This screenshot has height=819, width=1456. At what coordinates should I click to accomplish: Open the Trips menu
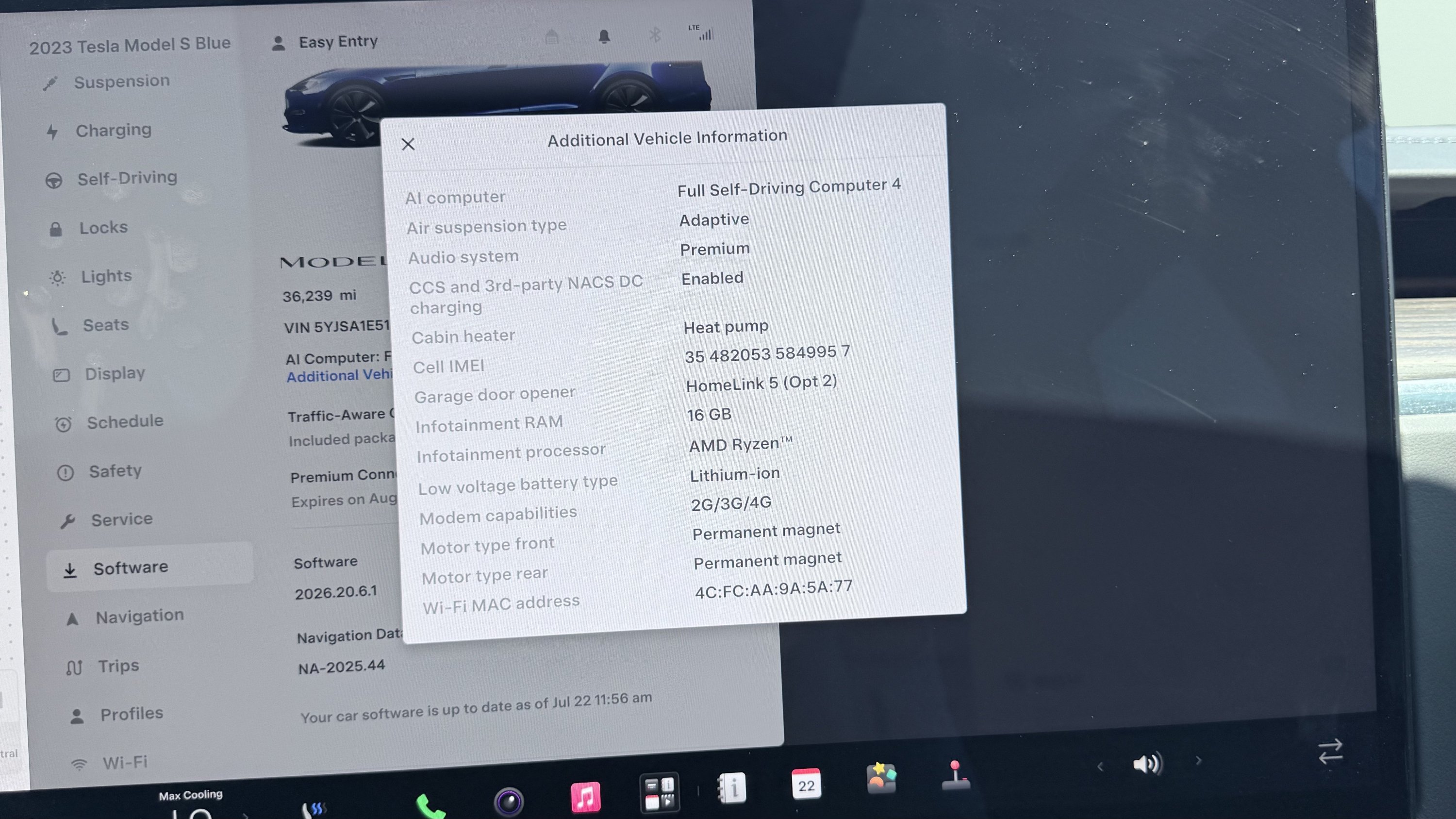tap(102, 667)
